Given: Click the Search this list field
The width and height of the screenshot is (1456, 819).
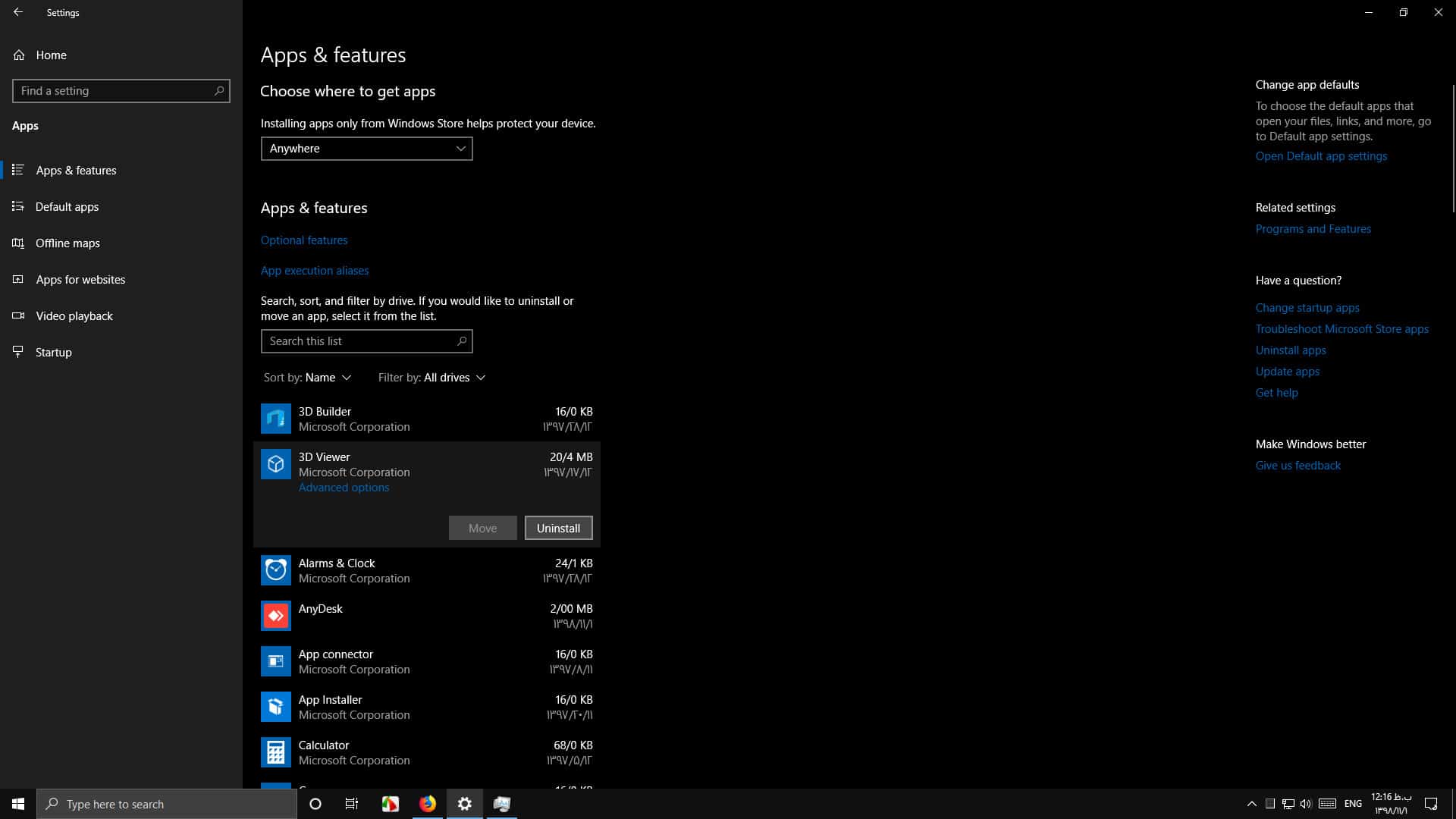Looking at the screenshot, I should (366, 341).
